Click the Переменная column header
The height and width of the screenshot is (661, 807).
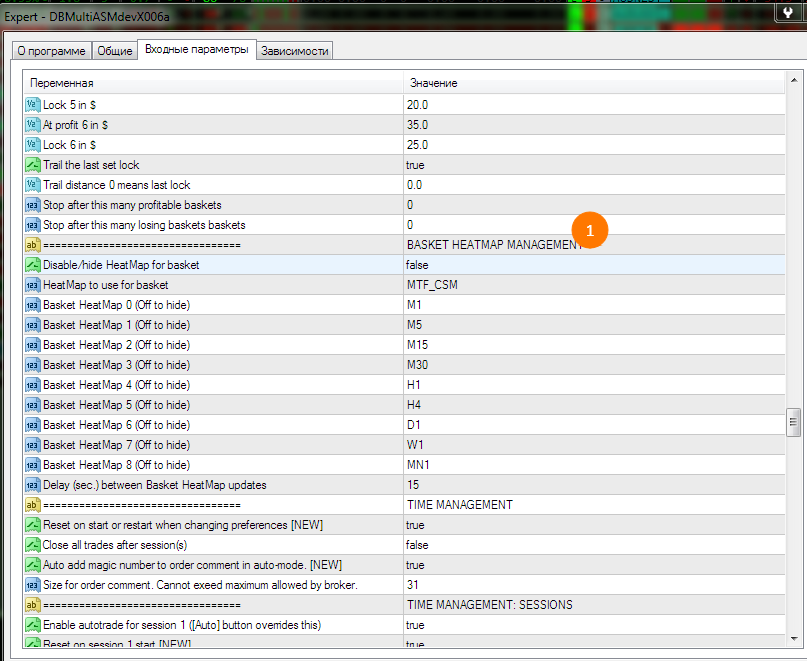tap(213, 83)
